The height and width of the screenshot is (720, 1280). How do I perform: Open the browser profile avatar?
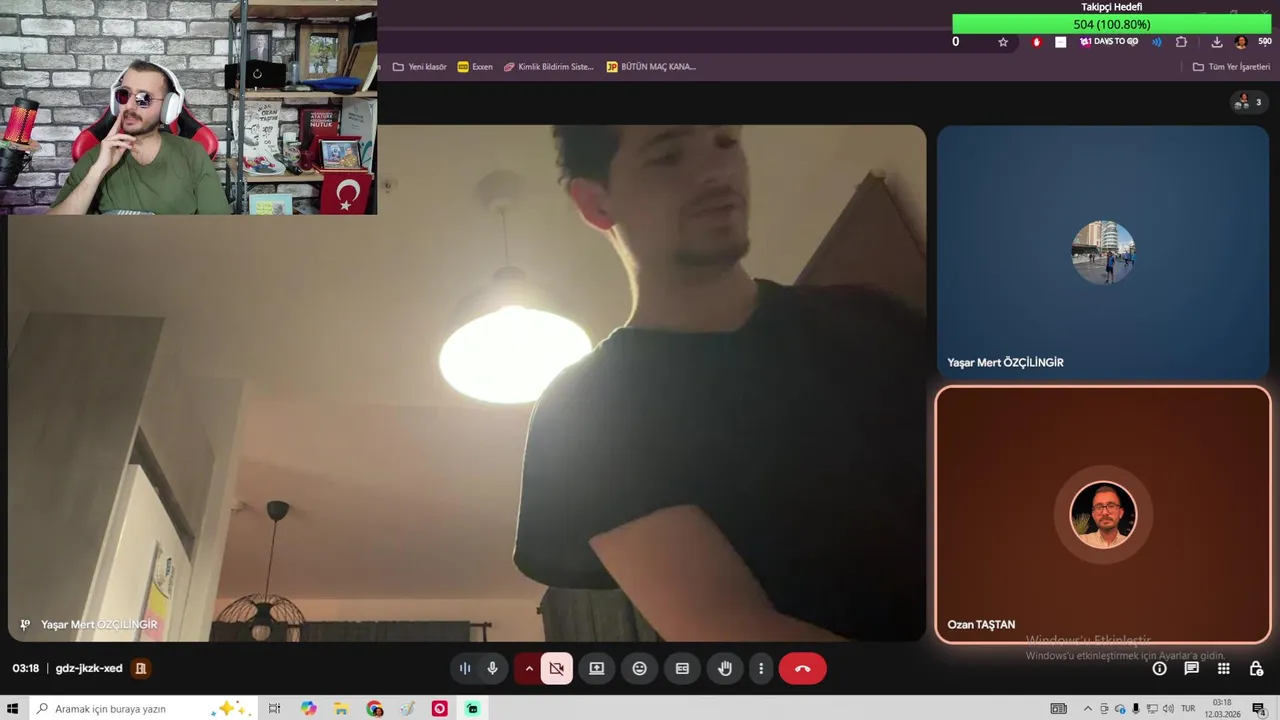[1241, 42]
